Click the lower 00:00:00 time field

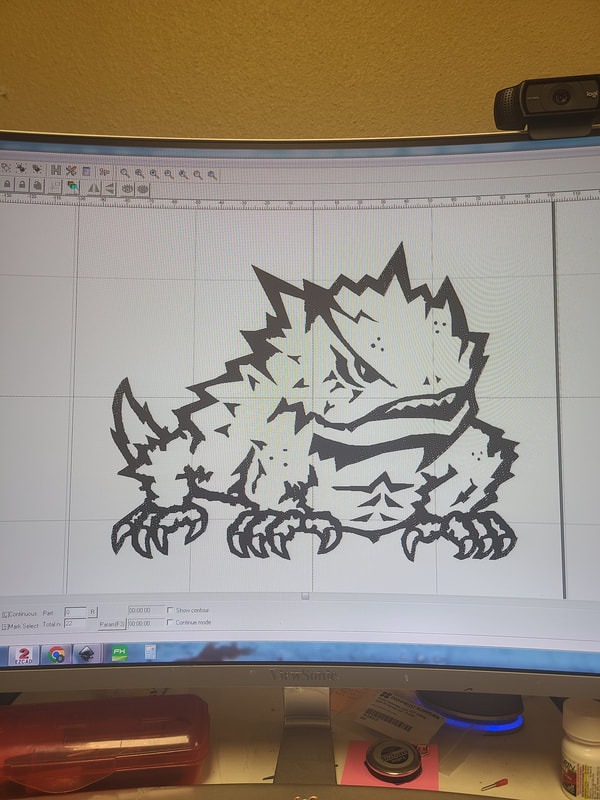pos(146,623)
